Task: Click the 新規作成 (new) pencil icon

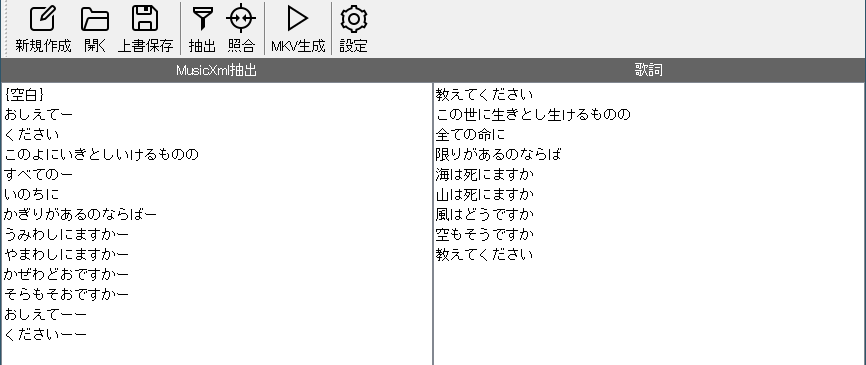Action: pyautogui.click(x=43, y=28)
